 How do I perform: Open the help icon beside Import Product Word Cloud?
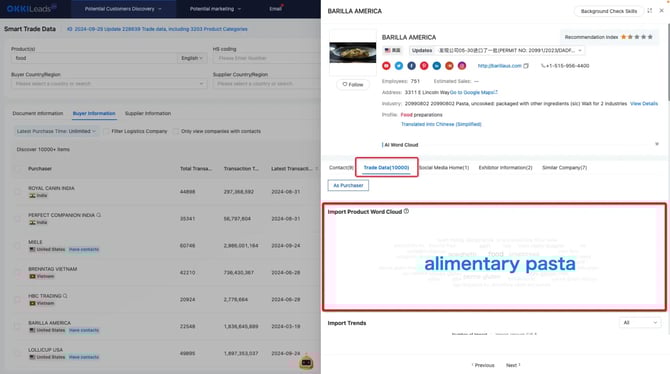click(406, 211)
